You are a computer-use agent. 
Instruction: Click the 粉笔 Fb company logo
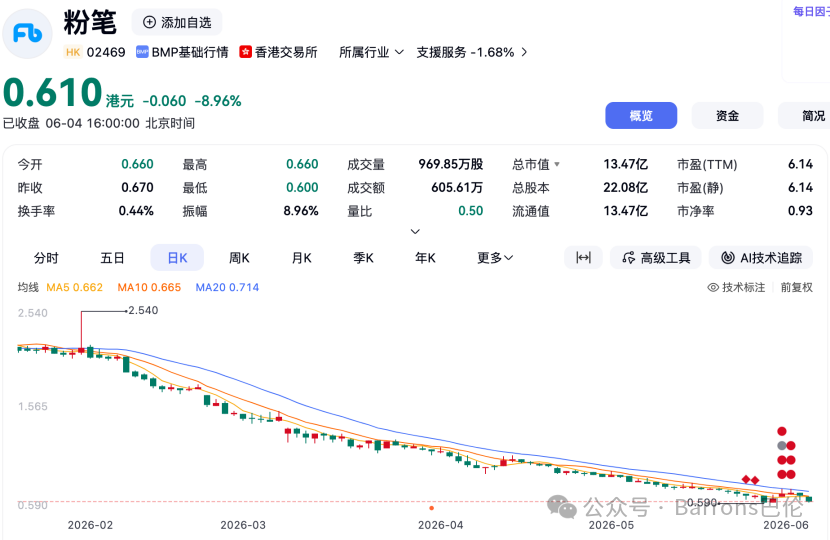click(28, 33)
